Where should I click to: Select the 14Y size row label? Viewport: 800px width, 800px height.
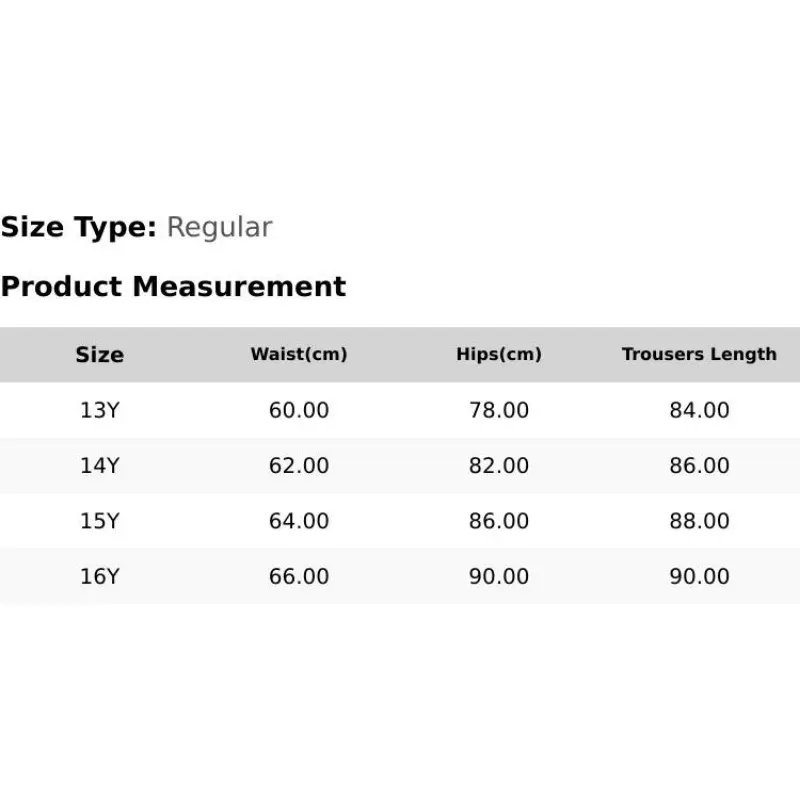tap(99, 466)
